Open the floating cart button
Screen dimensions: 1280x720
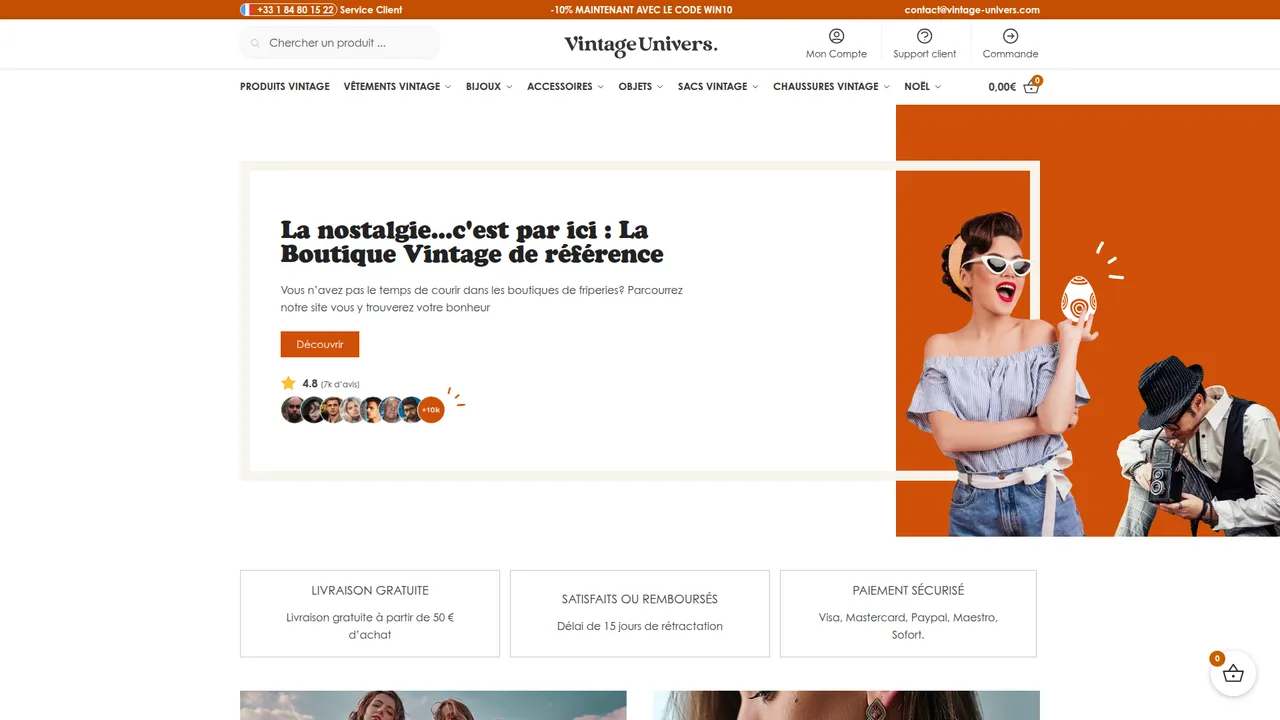[x=1233, y=674]
